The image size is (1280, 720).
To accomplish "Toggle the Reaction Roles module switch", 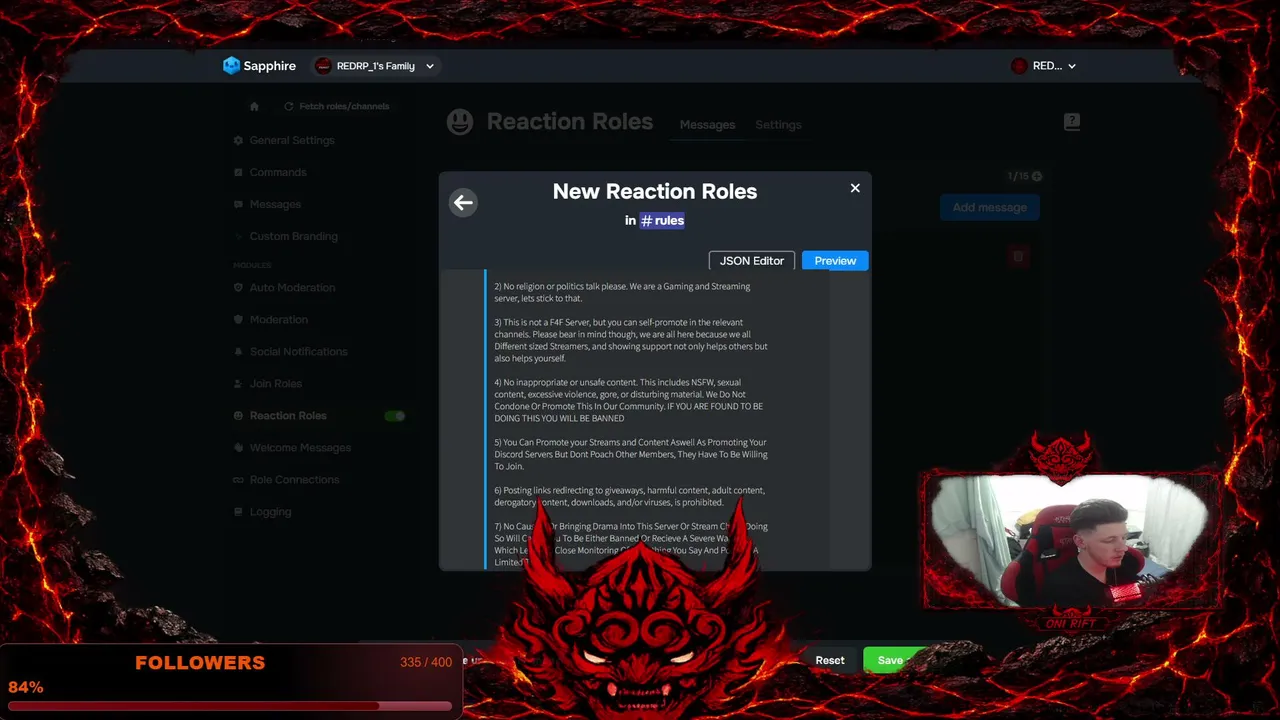I will tap(395, 415).
